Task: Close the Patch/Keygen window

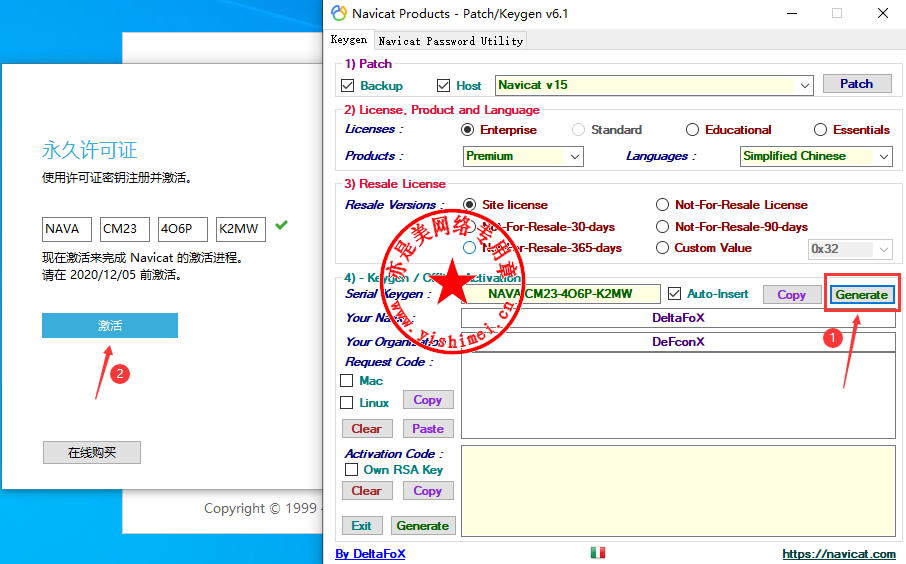Action: click(x=883, y=13)
